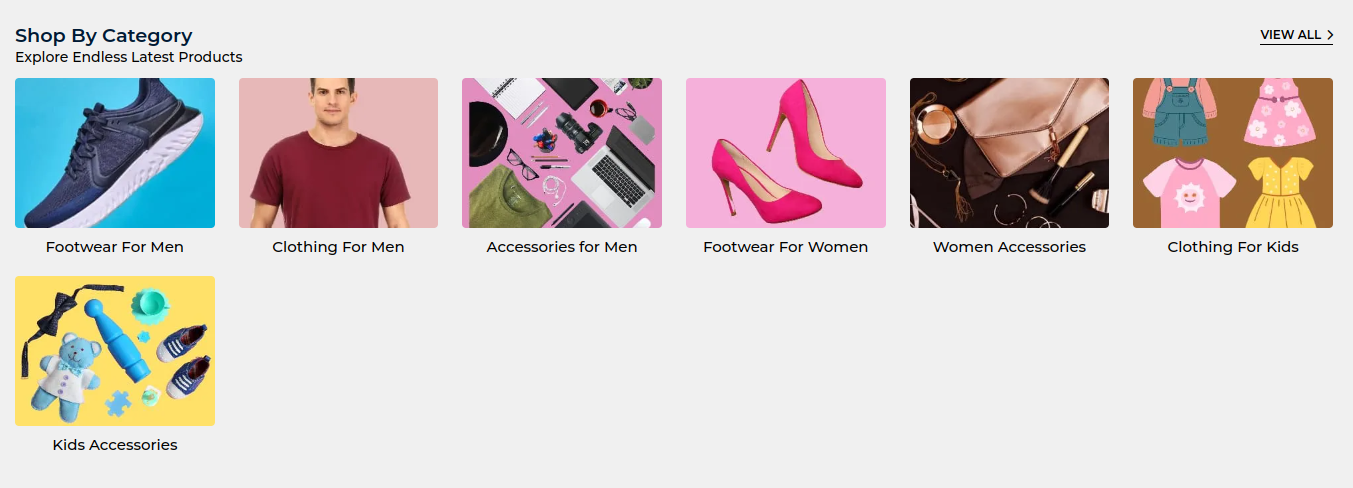Select the Footwear For Men label

(x=115, y=247)
